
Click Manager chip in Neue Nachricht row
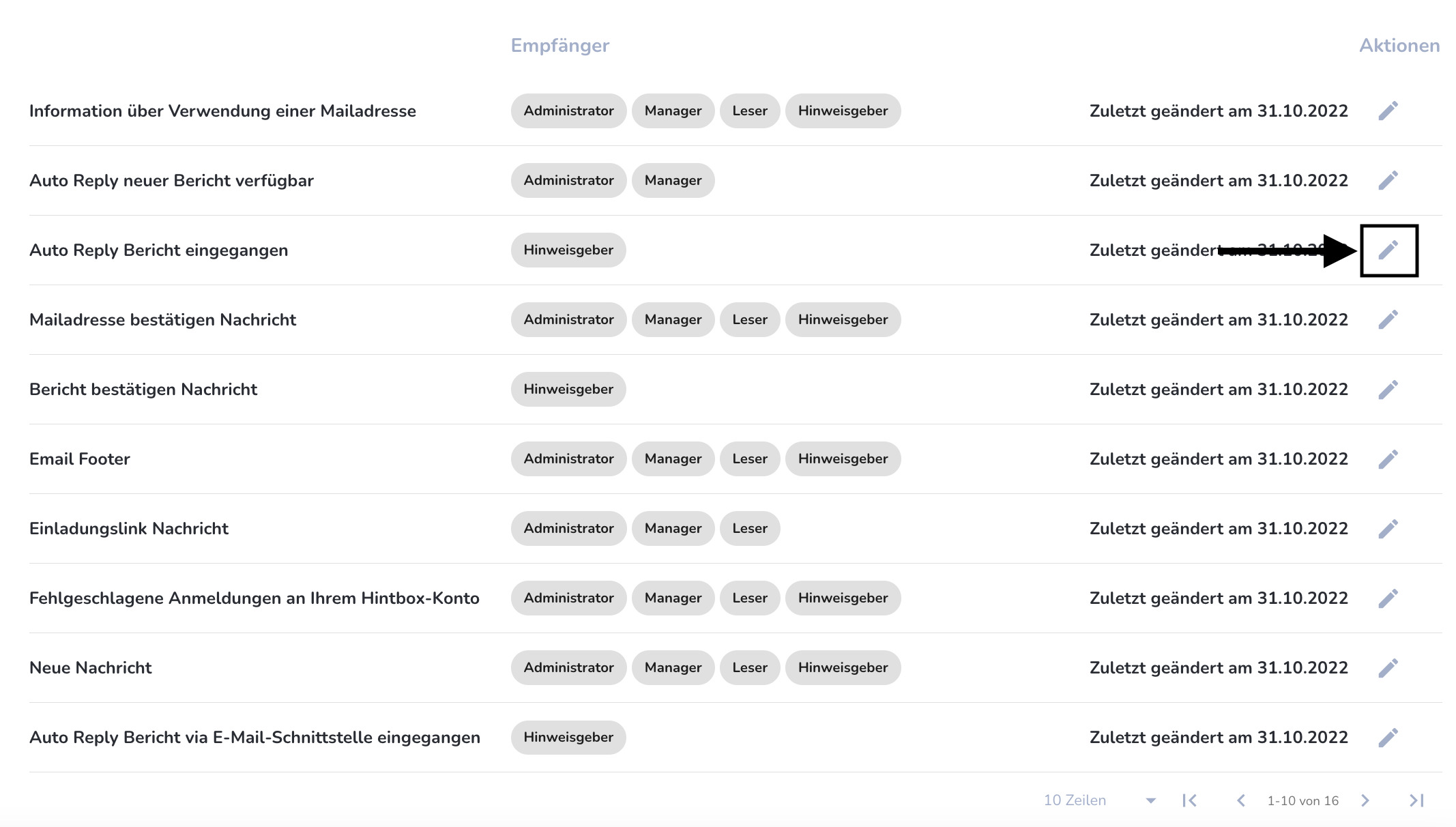(673, 667)
